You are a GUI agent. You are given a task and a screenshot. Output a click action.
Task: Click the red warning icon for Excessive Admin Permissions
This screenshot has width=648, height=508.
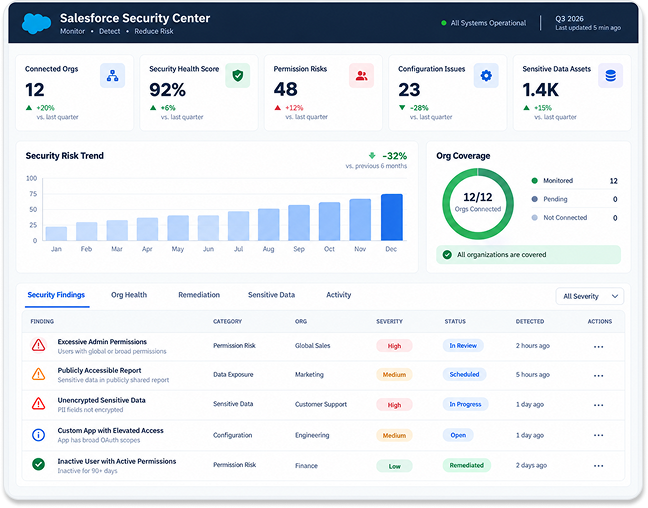pos(38,345)
